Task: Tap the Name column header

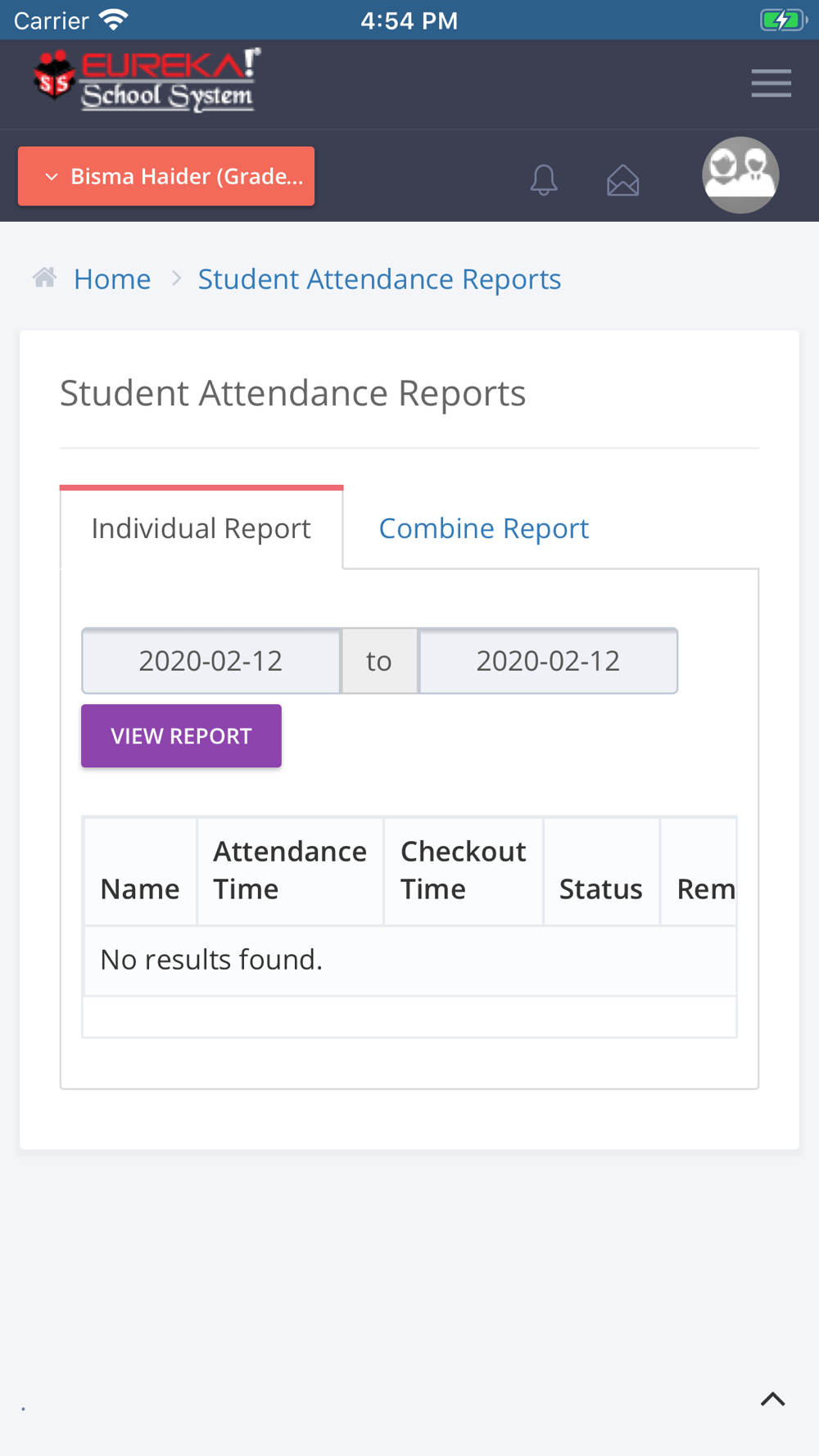Action: [140, 889]
